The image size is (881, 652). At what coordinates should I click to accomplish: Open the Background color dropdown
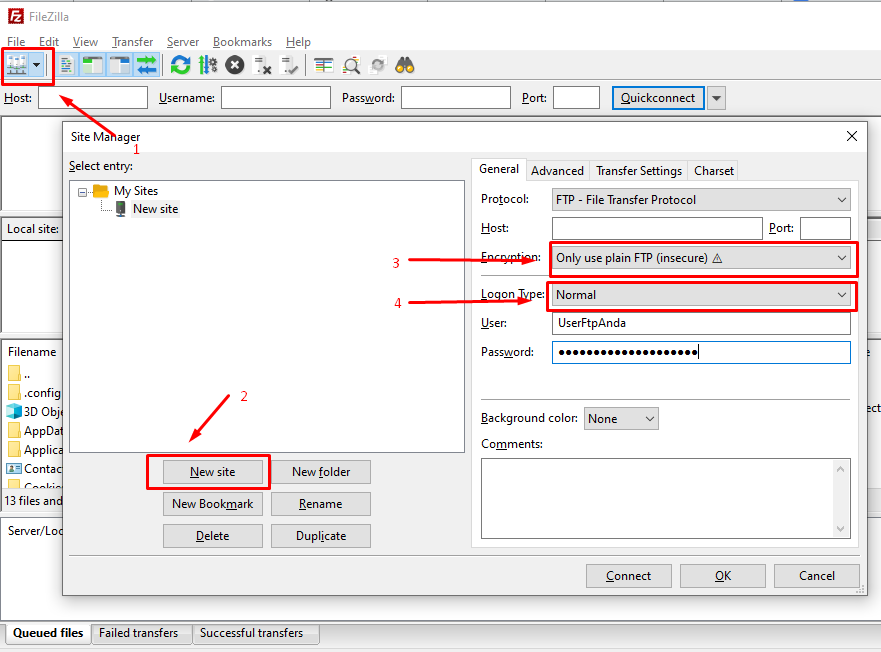click(x=621, y=419)
